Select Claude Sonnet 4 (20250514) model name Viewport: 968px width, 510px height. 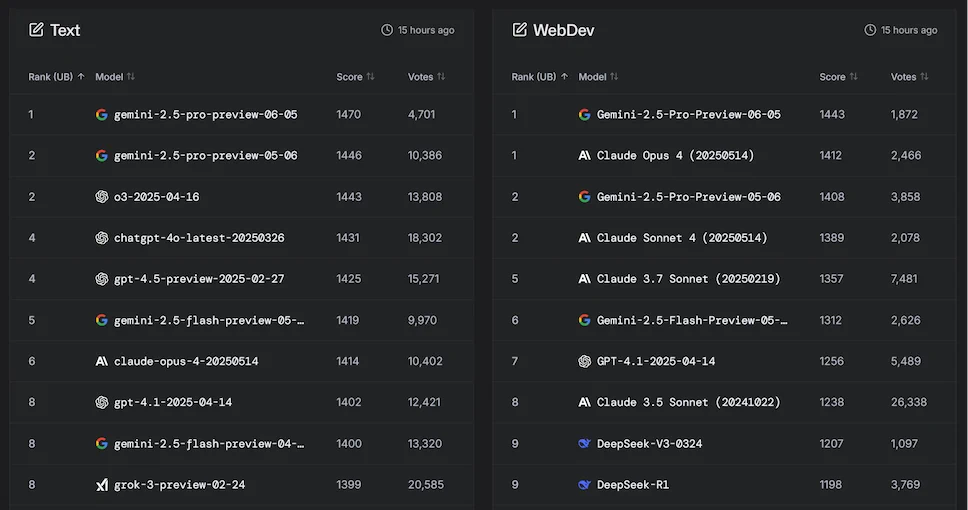click(x=682, y=238)
